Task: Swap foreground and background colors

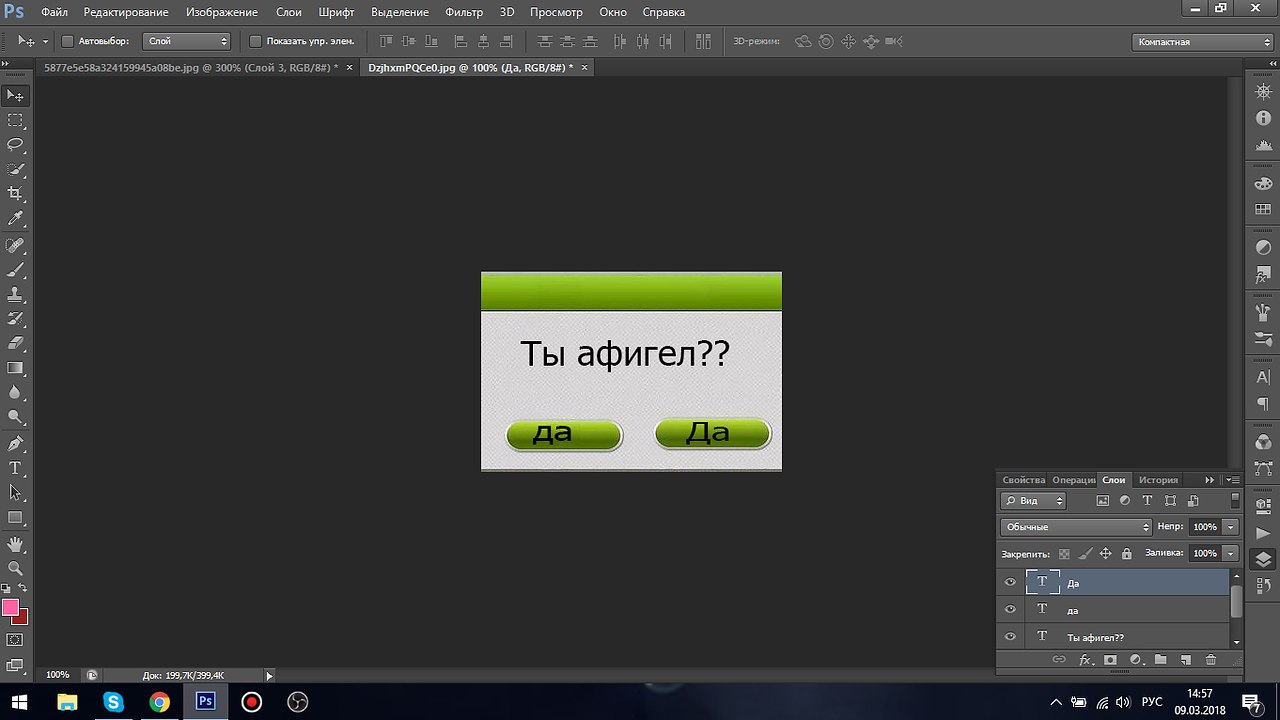Action: [23, 588]
